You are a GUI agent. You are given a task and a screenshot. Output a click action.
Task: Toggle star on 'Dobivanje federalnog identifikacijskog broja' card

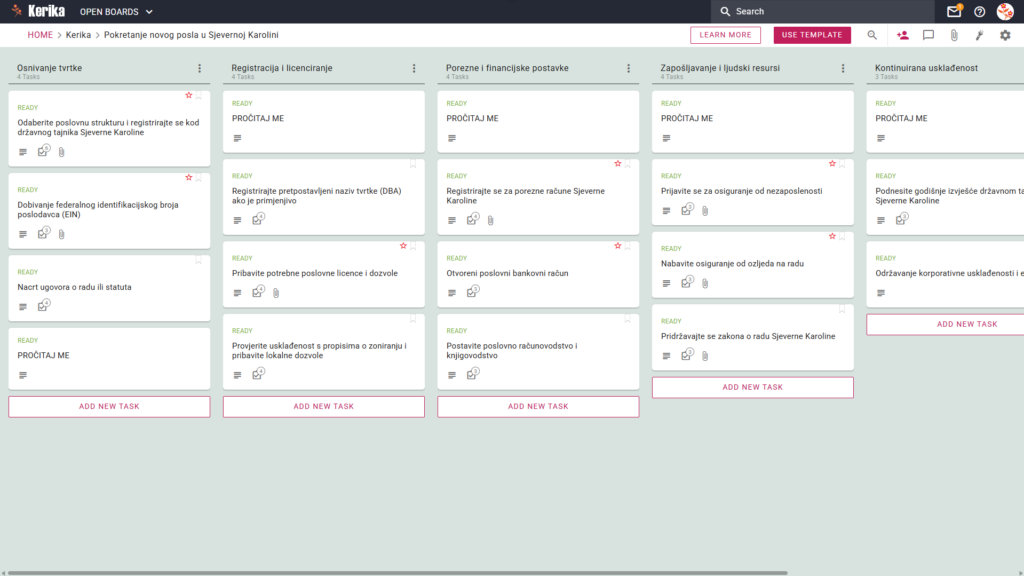pyautogui.click(x=189, y=178)
